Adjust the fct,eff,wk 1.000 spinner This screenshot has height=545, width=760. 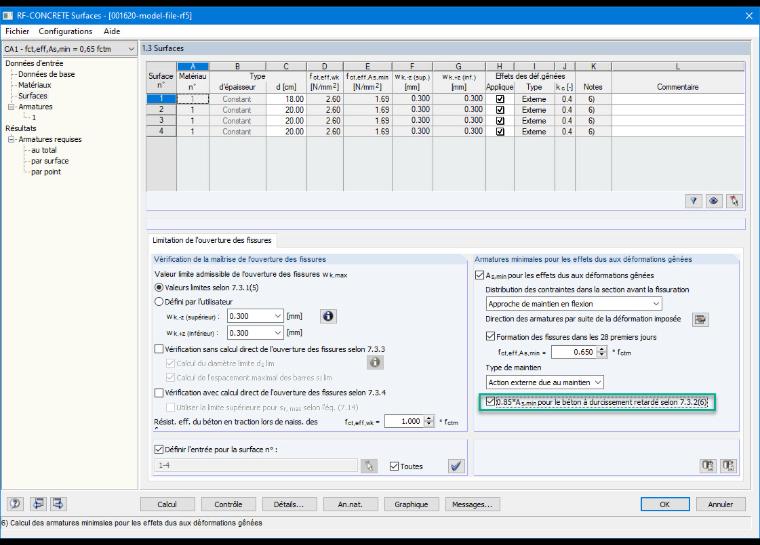428,421
